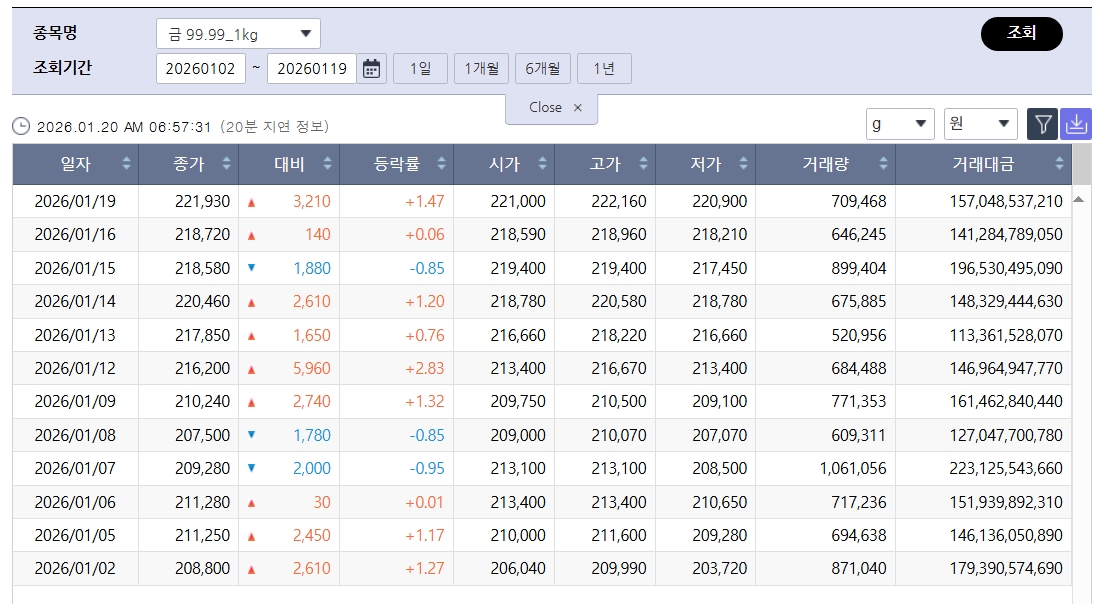Open the currency dropdown showing 원
Screen dimensions: 1097x604
pos(979,123)
